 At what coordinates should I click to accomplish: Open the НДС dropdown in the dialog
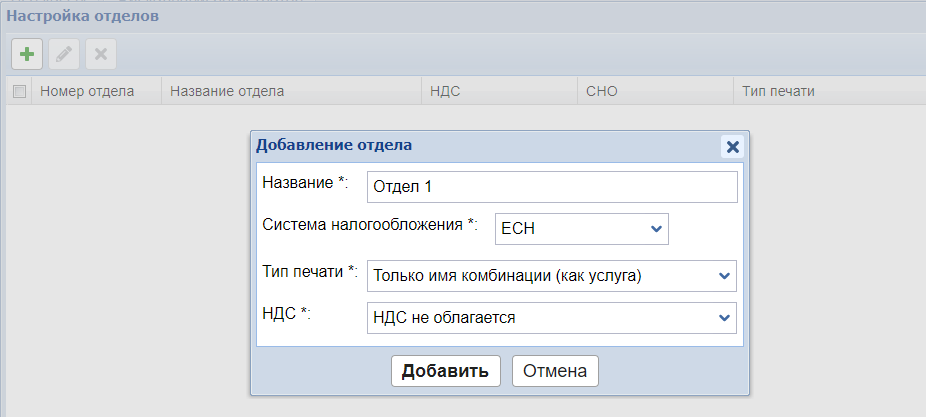[x=551, y=318]
